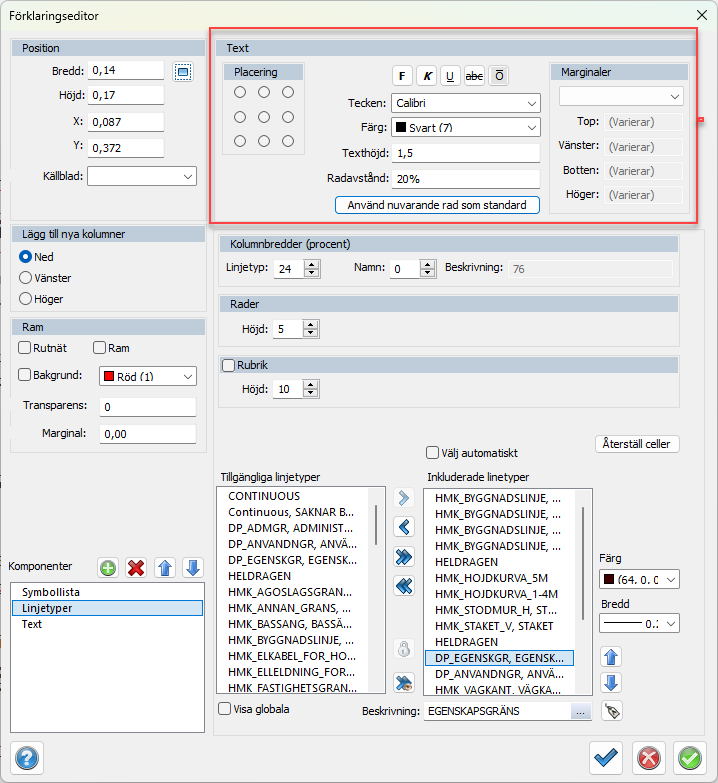
Task: Delete selected component with red X
Action: [x=136, y=567]
